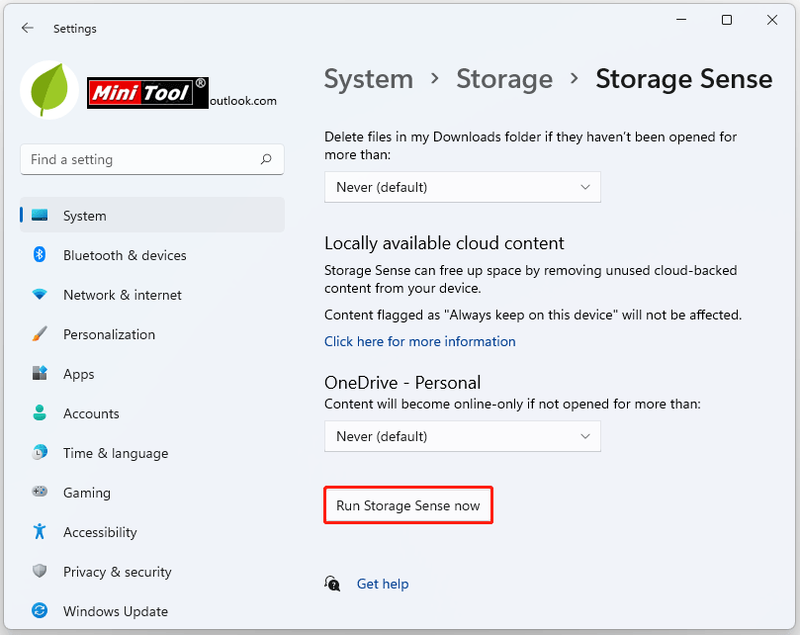Click the OneDrive - Personal heading
The width and height of the screenshot is (800, 635).
pos(403,383)
